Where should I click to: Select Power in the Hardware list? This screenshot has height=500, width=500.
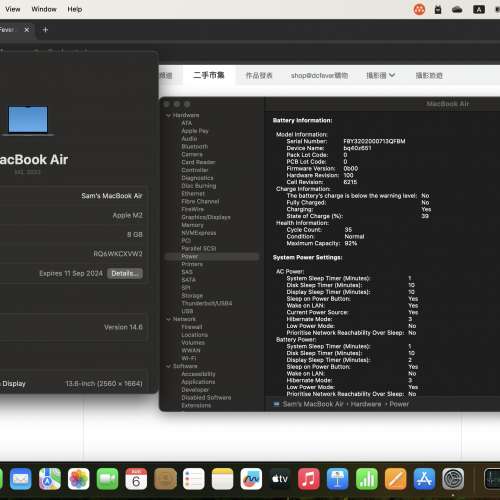tap(212, 256)
